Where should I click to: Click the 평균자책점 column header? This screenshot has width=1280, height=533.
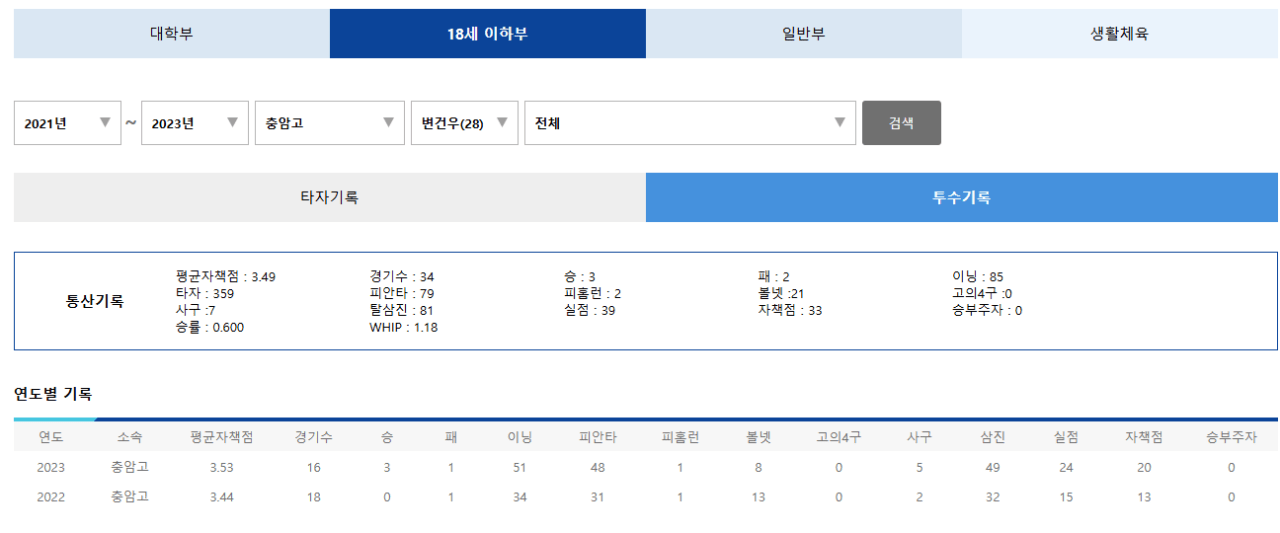coord(221,437)
